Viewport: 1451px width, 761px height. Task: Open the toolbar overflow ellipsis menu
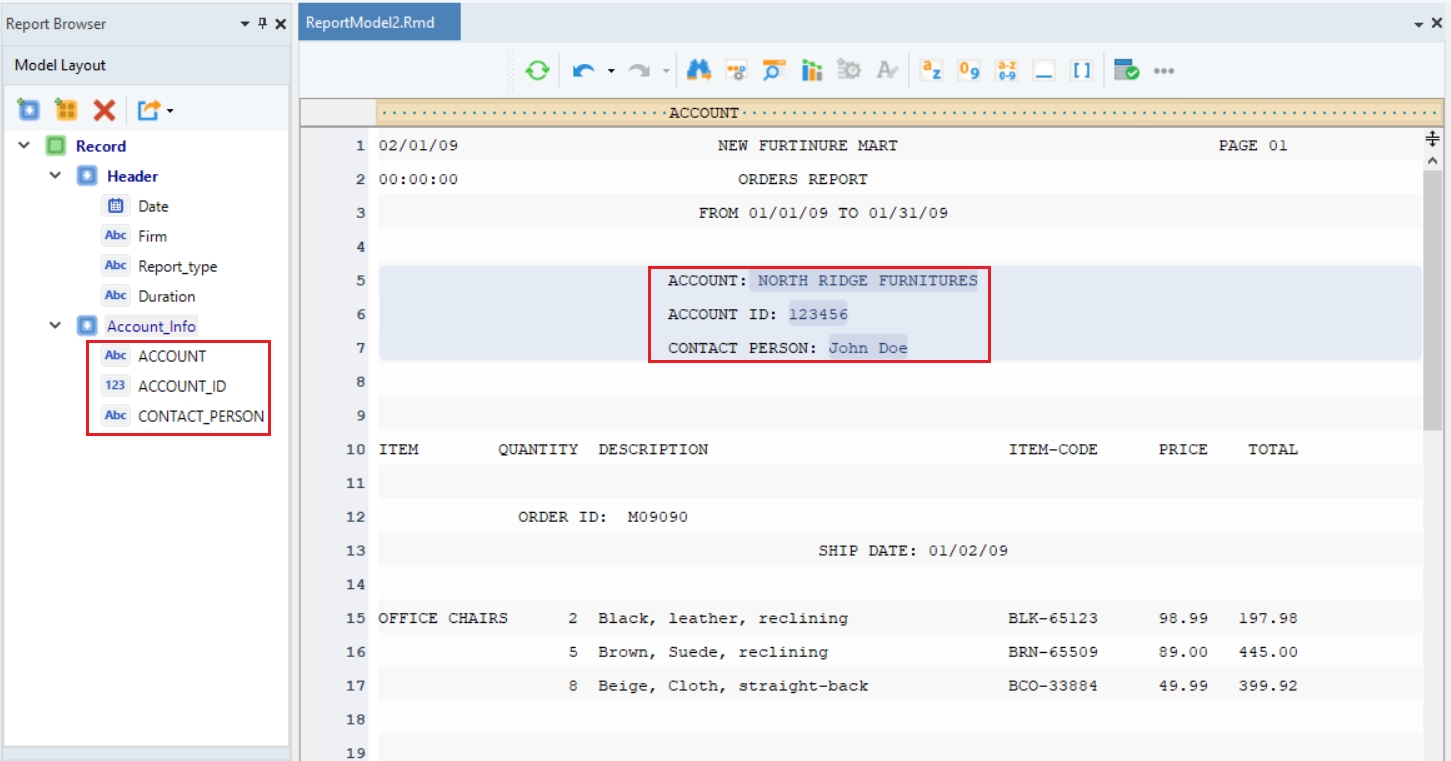click(1164, 71)
